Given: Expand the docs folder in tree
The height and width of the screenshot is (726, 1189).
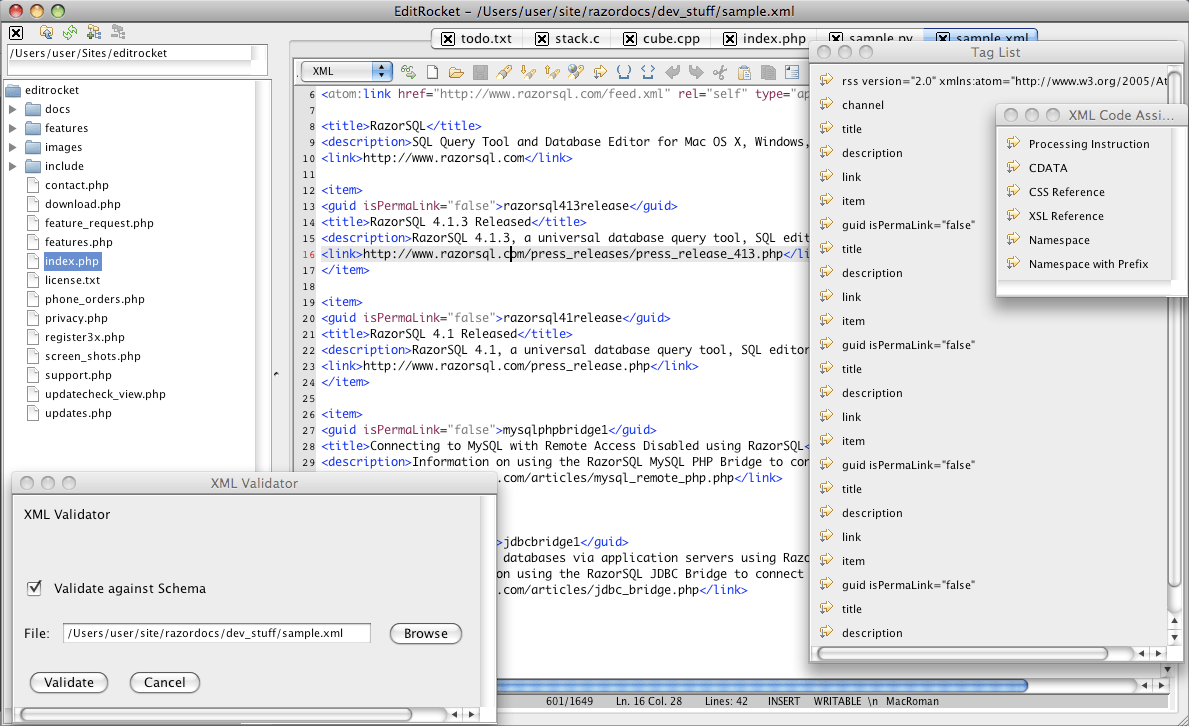Looking at the screenshot, I should (x=13, y=109).
